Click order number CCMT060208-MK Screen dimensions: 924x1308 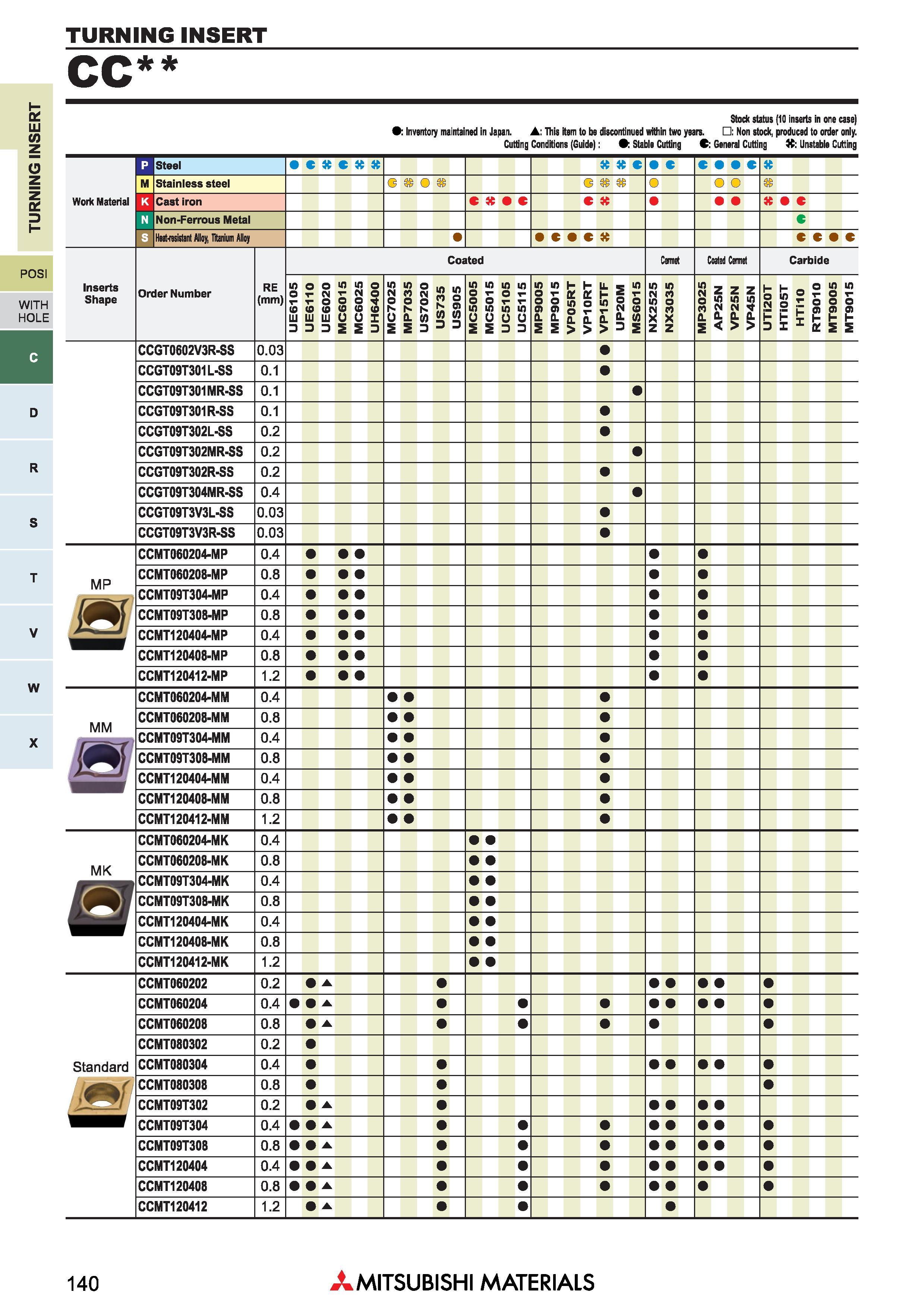click(x=183, y=861)
